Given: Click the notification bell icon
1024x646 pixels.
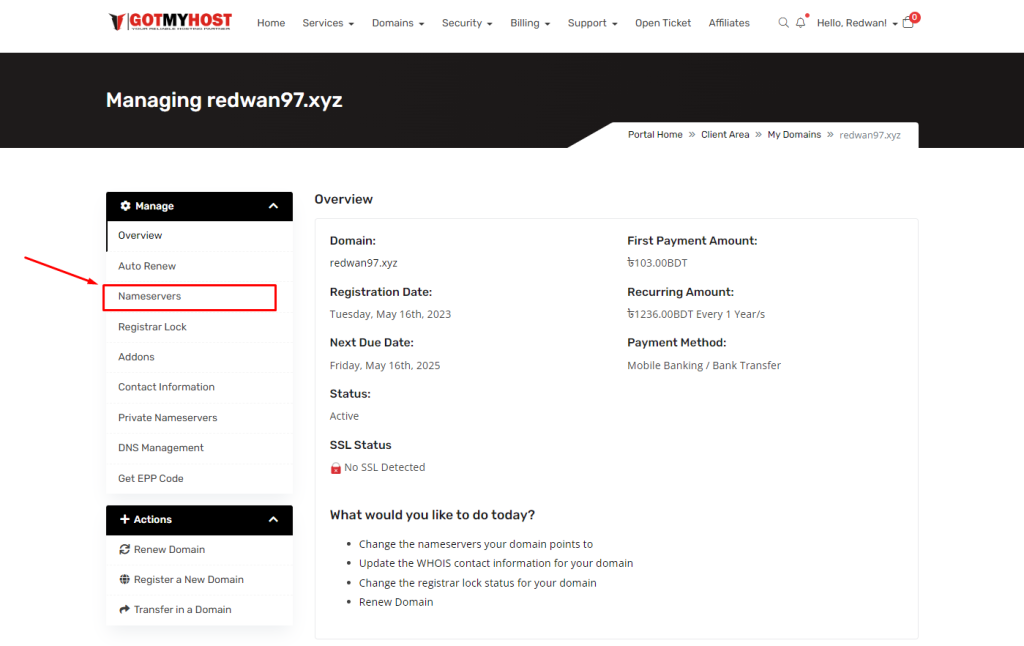Looking at the screenshot, I should 800,23.
